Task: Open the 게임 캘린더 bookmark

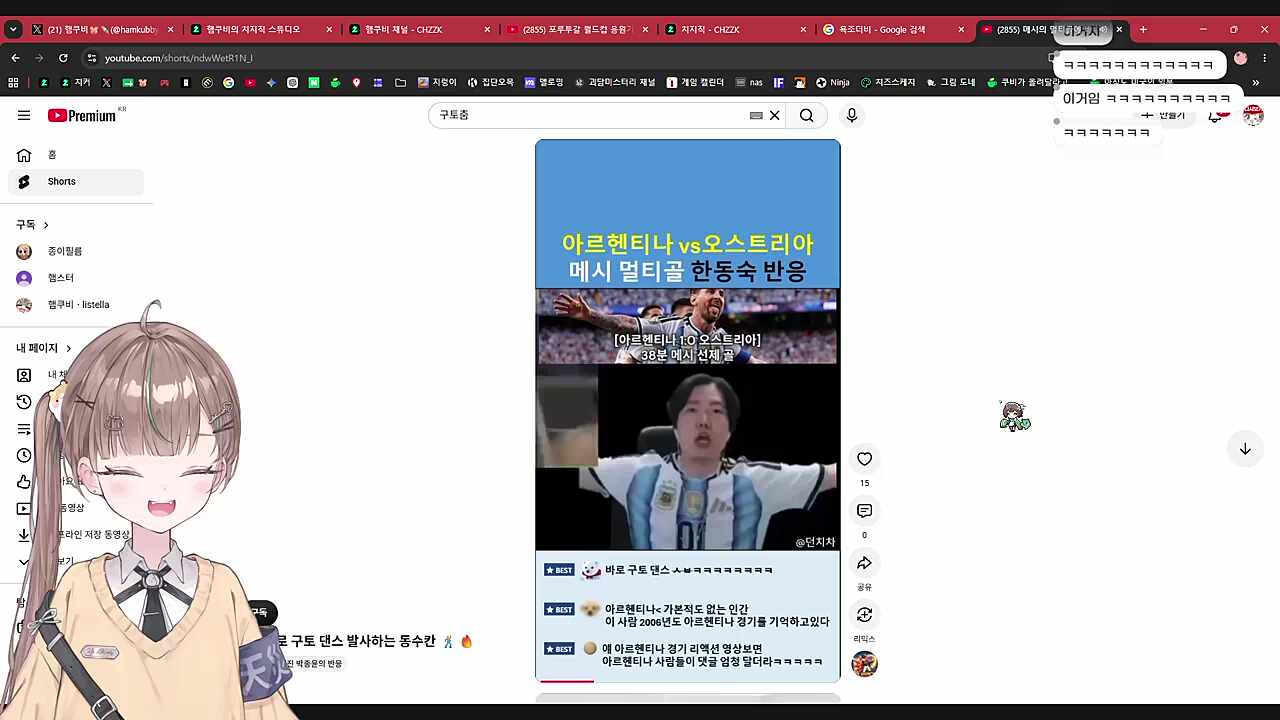Action: coord(695,83)
